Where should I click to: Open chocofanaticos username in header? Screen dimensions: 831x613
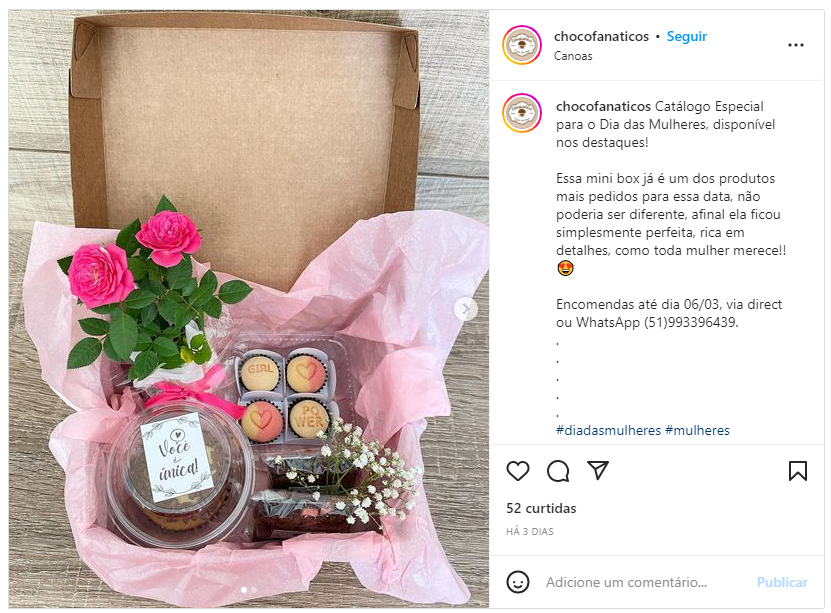601,36
